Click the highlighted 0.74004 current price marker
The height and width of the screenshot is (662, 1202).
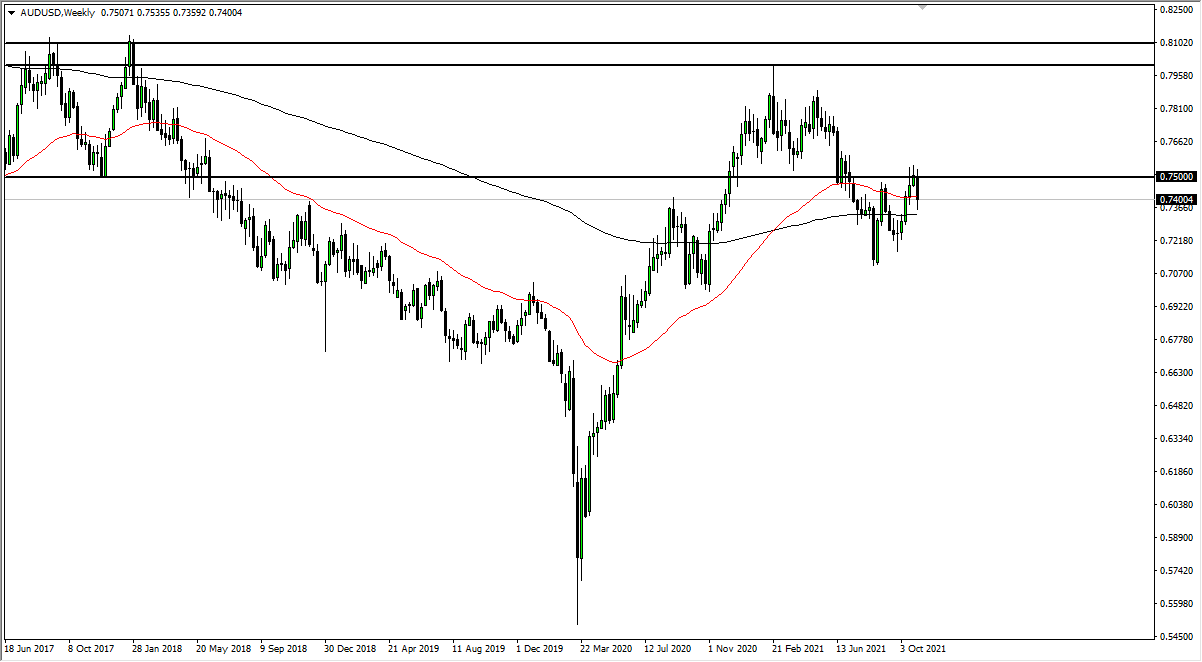click(x=1176, y=199)
